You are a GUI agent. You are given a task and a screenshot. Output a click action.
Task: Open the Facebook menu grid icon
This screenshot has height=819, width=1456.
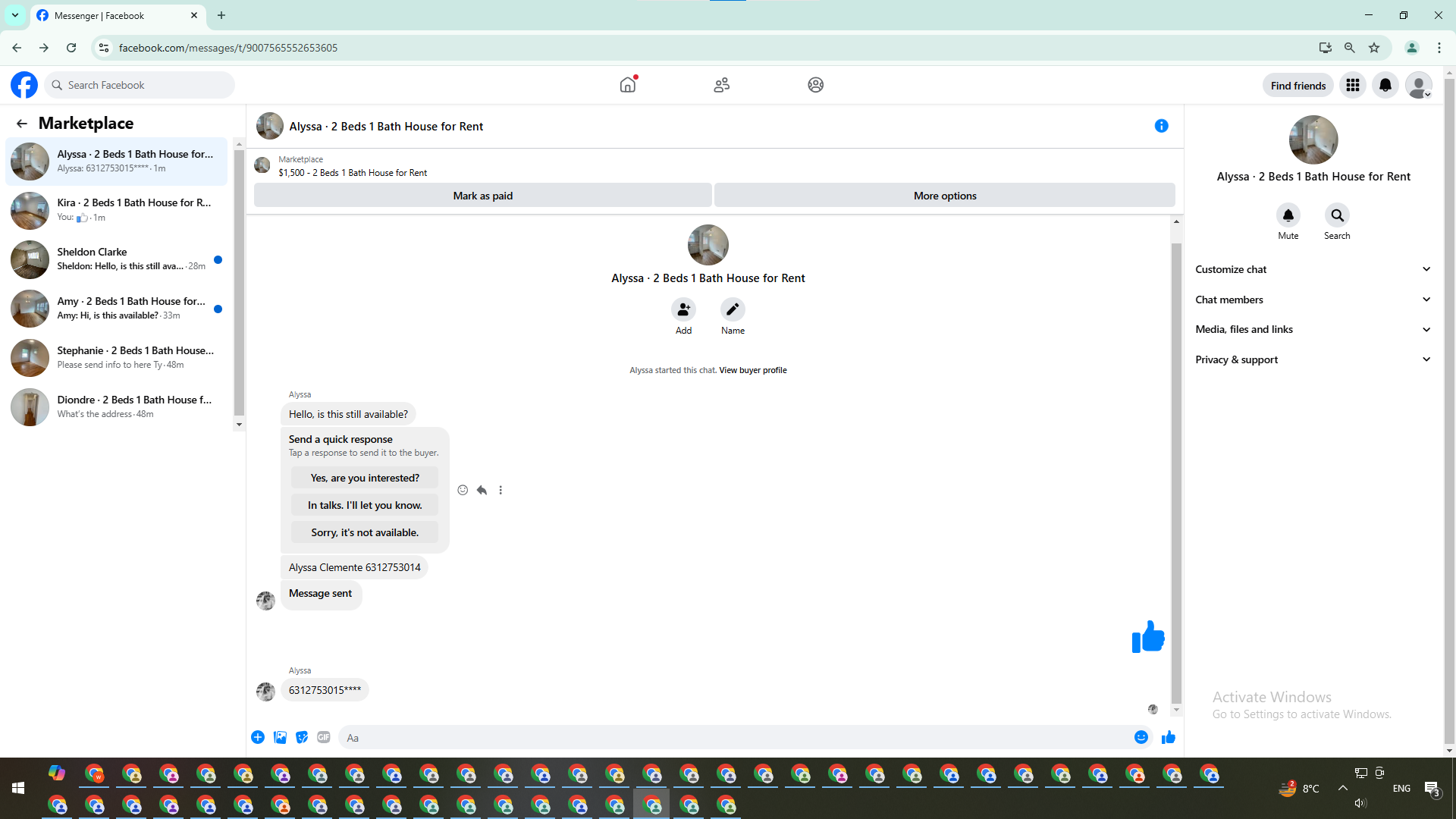(1352, 85)
